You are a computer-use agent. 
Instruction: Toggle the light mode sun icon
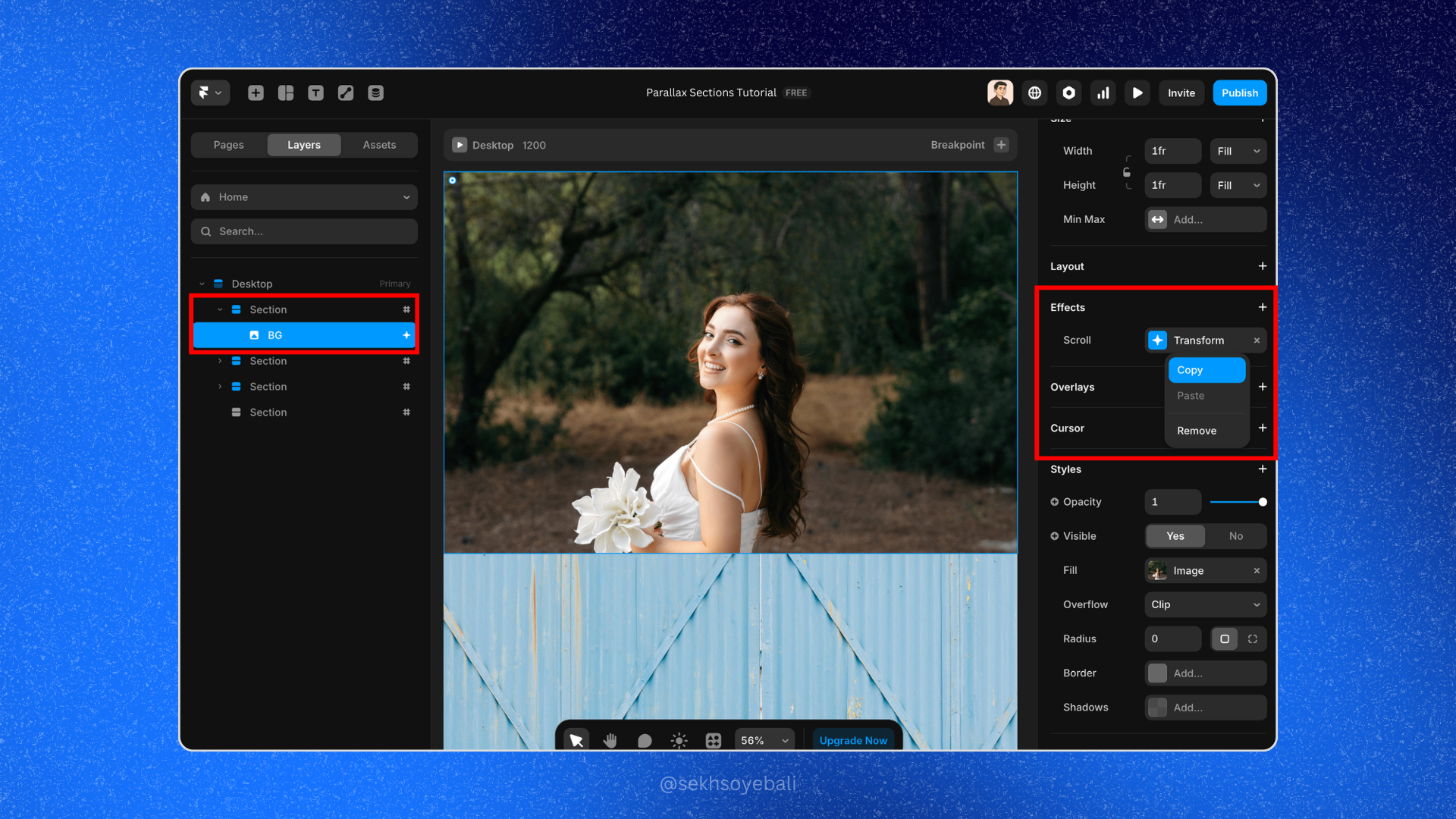(x=679, y=740)
